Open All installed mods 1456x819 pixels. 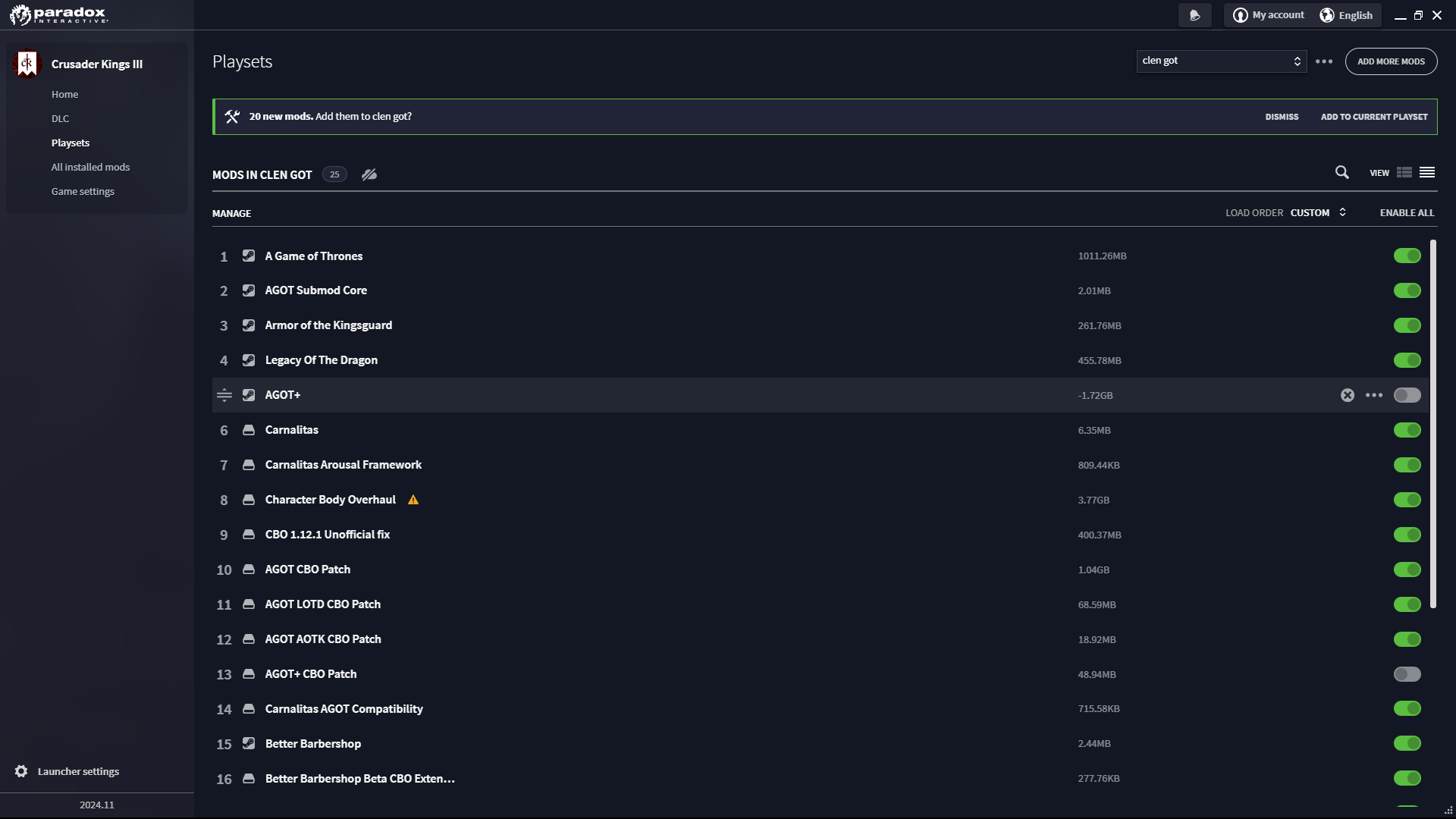point(90,168)
